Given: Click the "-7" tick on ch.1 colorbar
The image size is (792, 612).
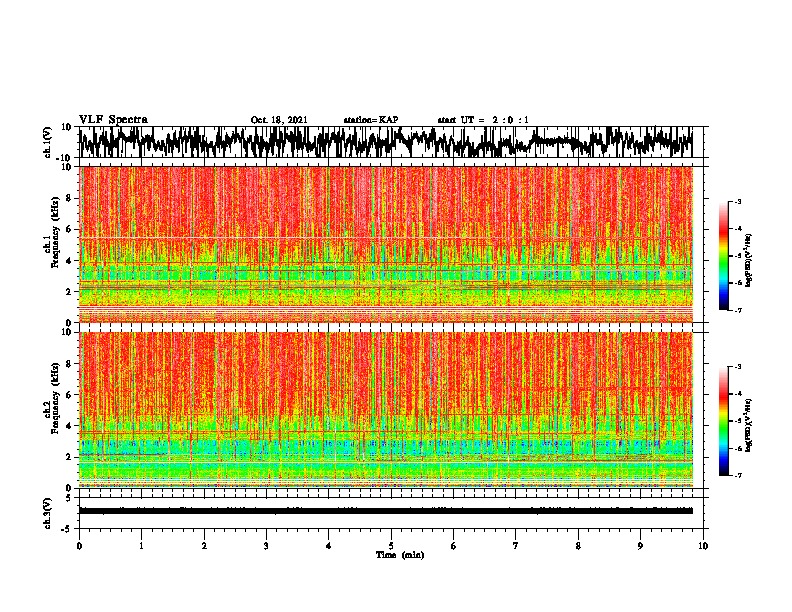Looking at the screenshot, I should 737,310.
